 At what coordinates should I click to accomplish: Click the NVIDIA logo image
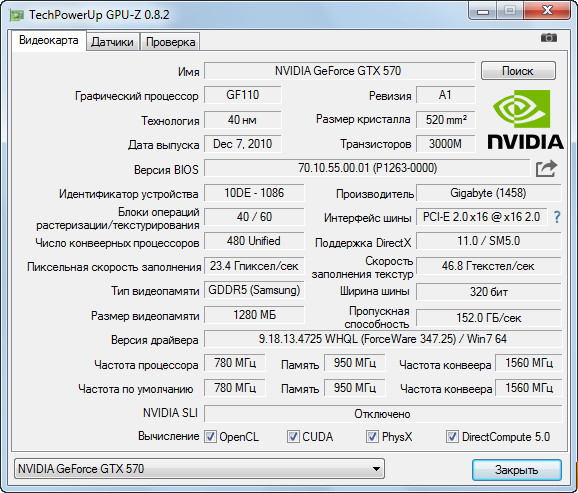(525, 119)
